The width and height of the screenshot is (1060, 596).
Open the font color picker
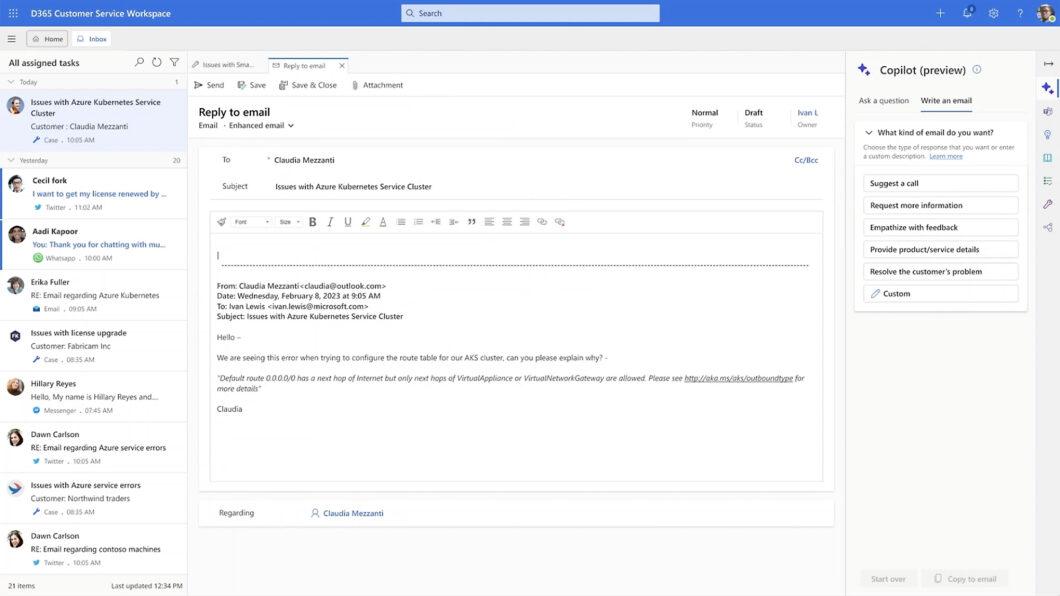tap(383, 222)
